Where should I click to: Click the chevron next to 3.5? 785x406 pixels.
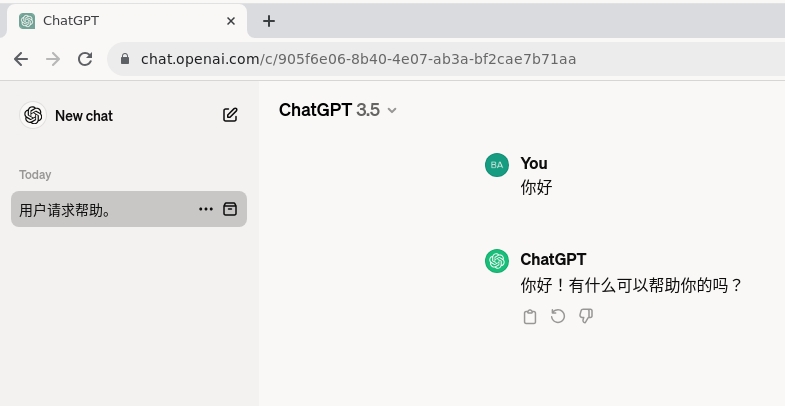(392, 110)
